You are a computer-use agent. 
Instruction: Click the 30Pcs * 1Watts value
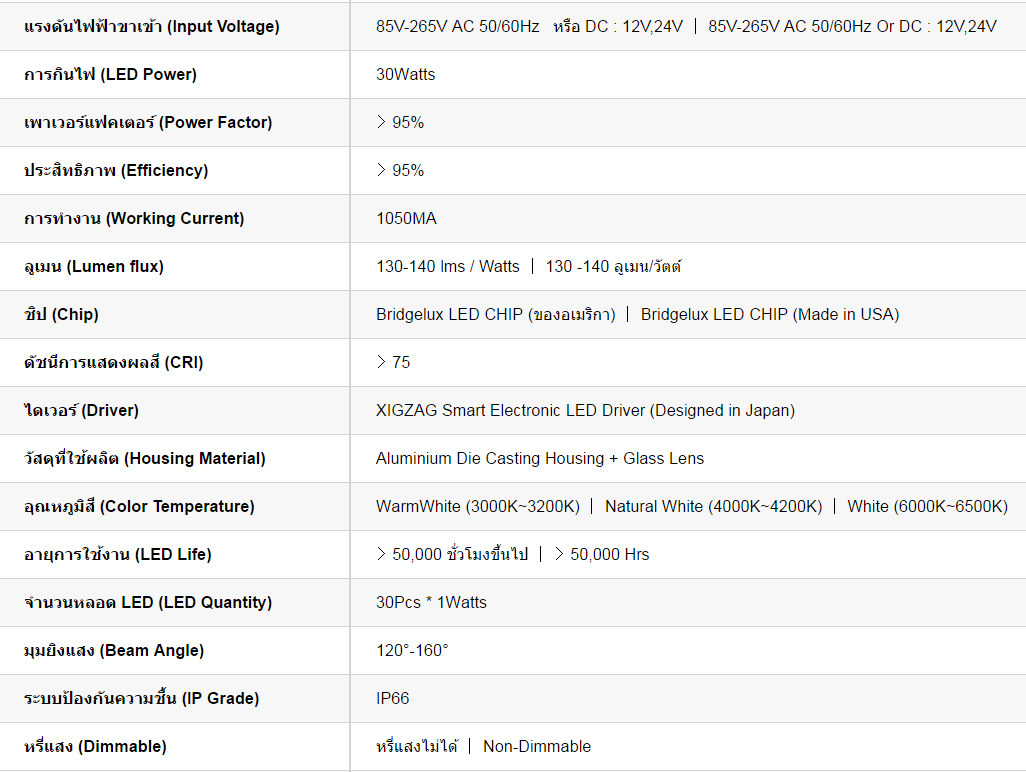point(431,603)
